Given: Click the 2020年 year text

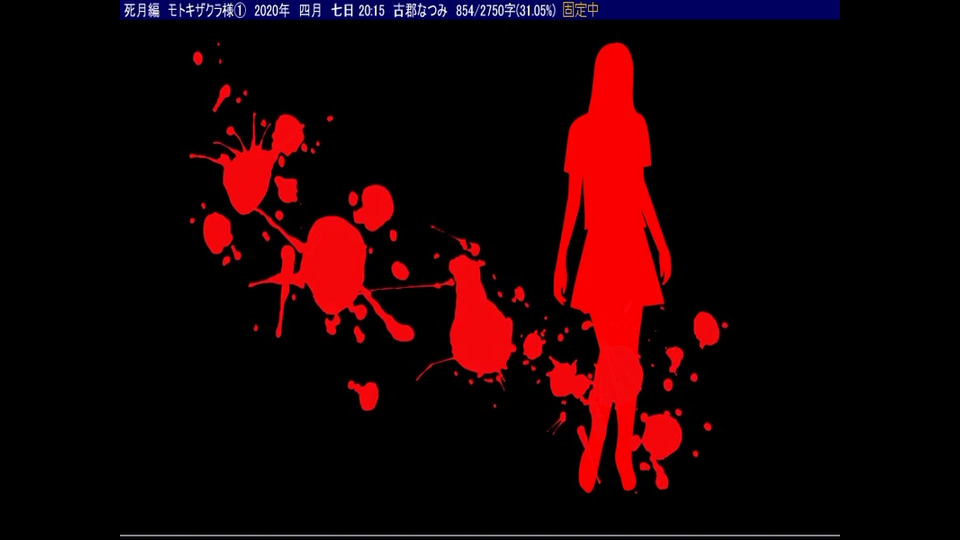Looking at the screenshot, I should [x=272, y=10].
